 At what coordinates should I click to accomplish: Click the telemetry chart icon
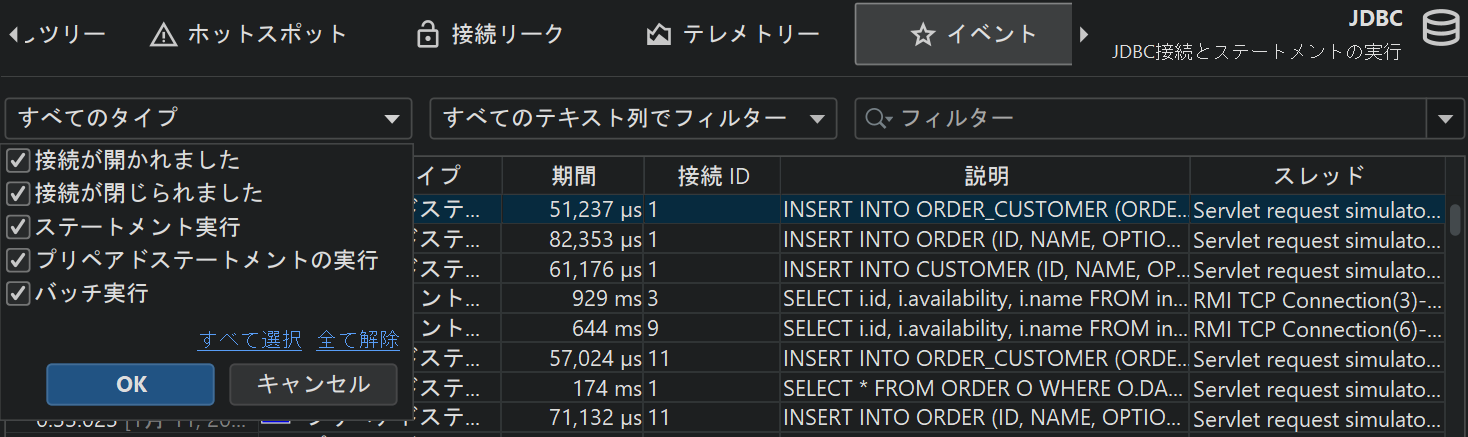pos(658,35)
